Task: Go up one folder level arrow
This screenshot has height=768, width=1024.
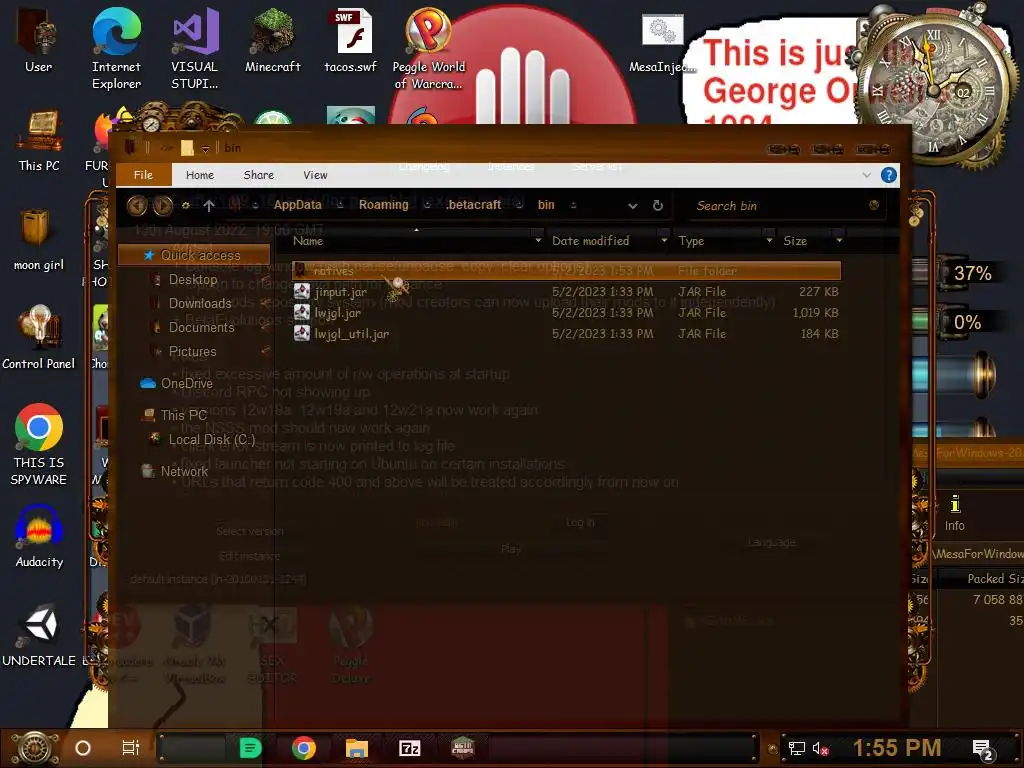Action: coord(209,206)
